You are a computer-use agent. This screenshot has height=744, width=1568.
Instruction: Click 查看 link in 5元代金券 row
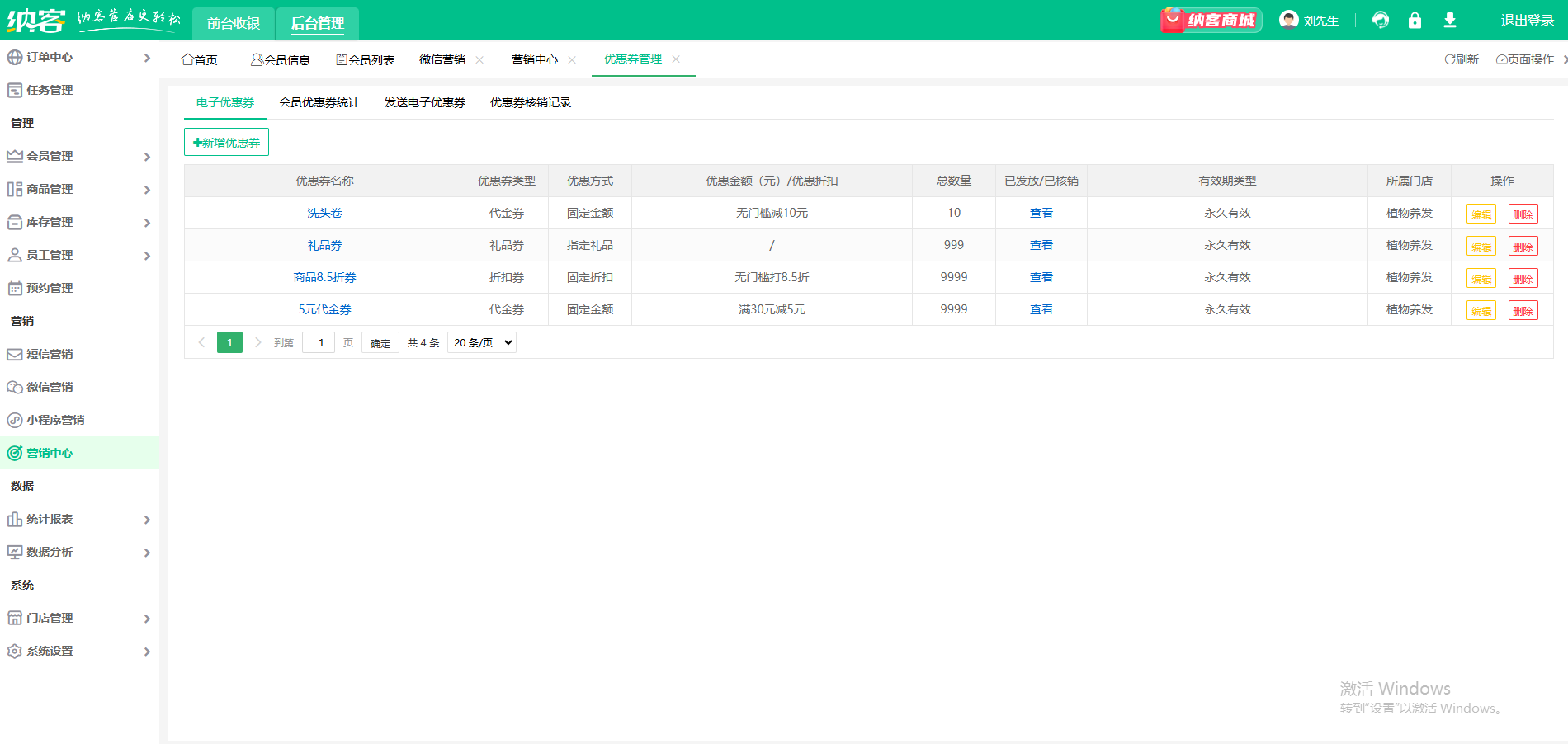[x=1041, y=309]
